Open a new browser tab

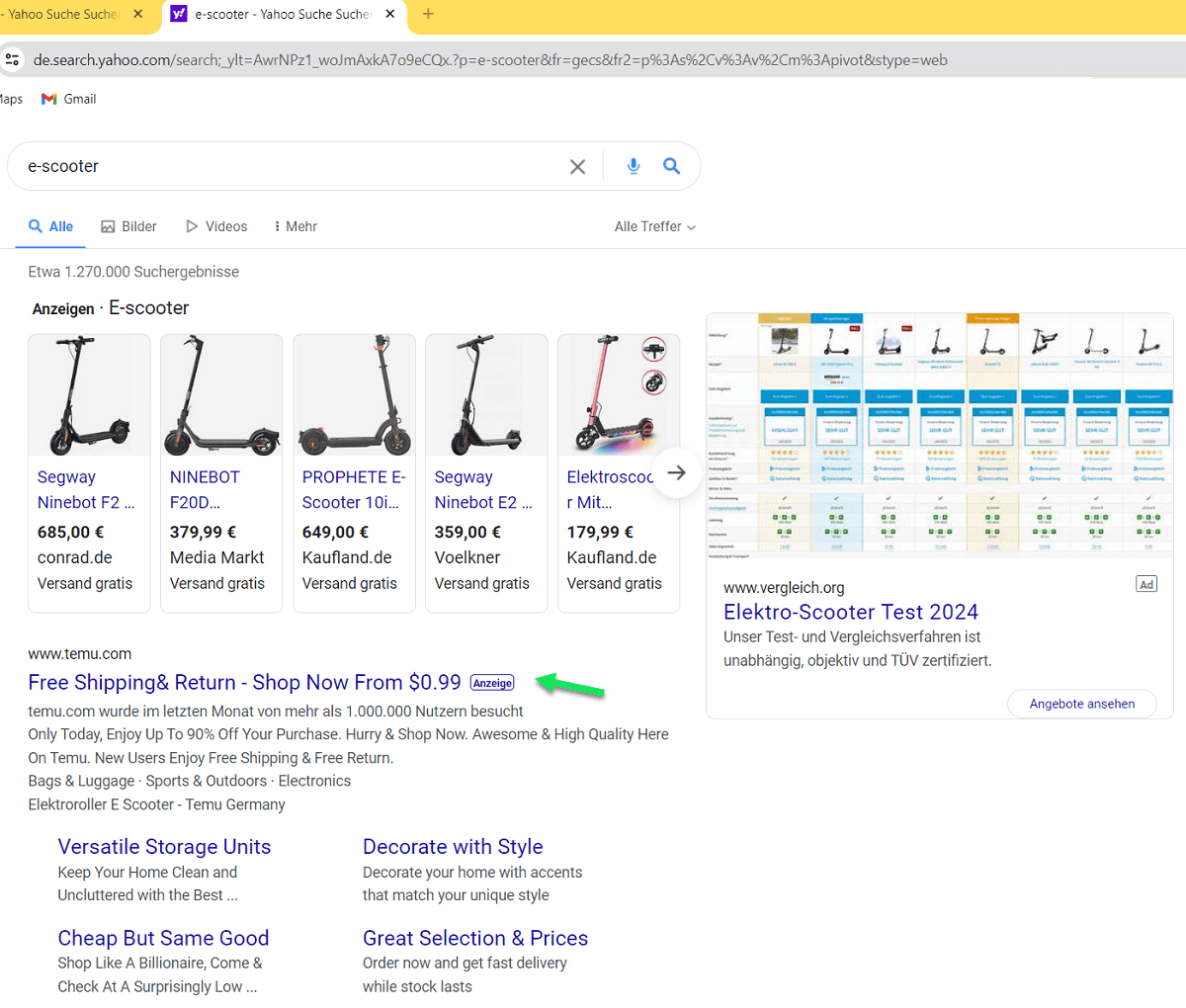428,14
